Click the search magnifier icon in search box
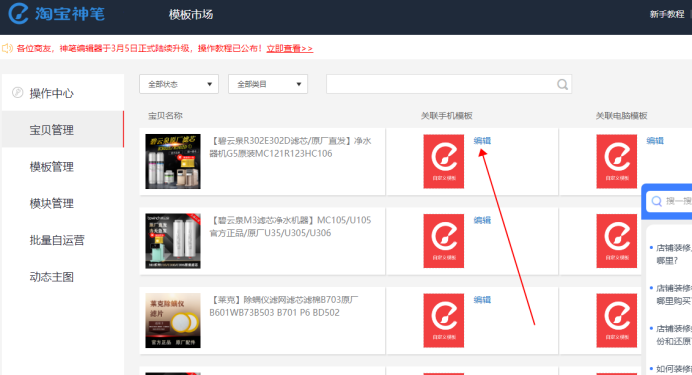Image resolution: width=692 pixels, height=375 pixels. click(562, 84)
